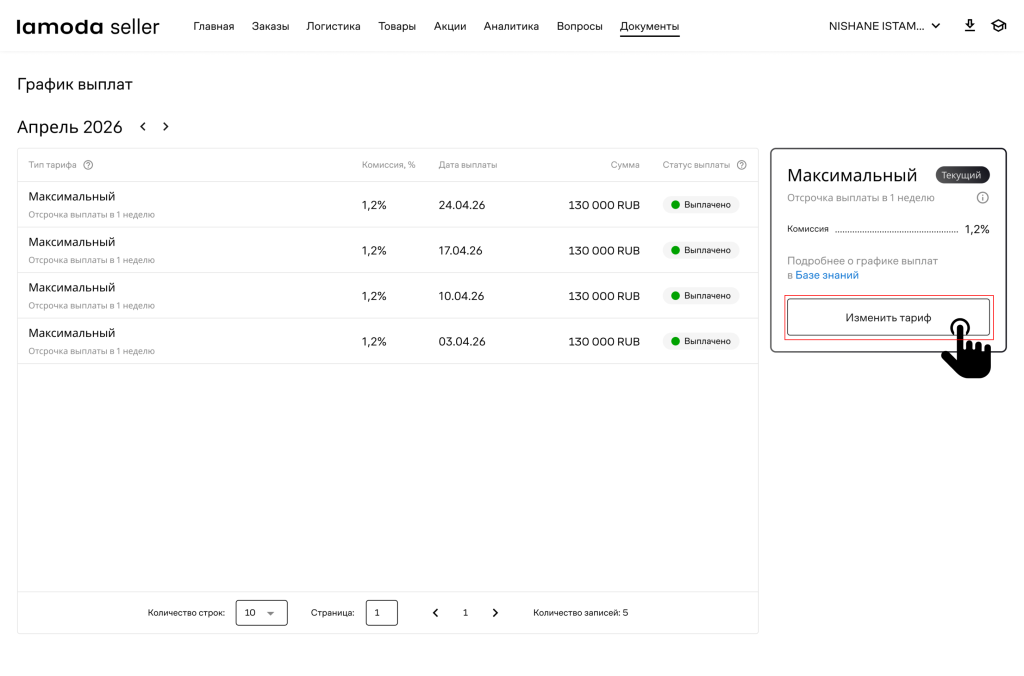Open the graduation cap training icon
Viewport: 1024px width, 676px height.
[x=998, y=26]
